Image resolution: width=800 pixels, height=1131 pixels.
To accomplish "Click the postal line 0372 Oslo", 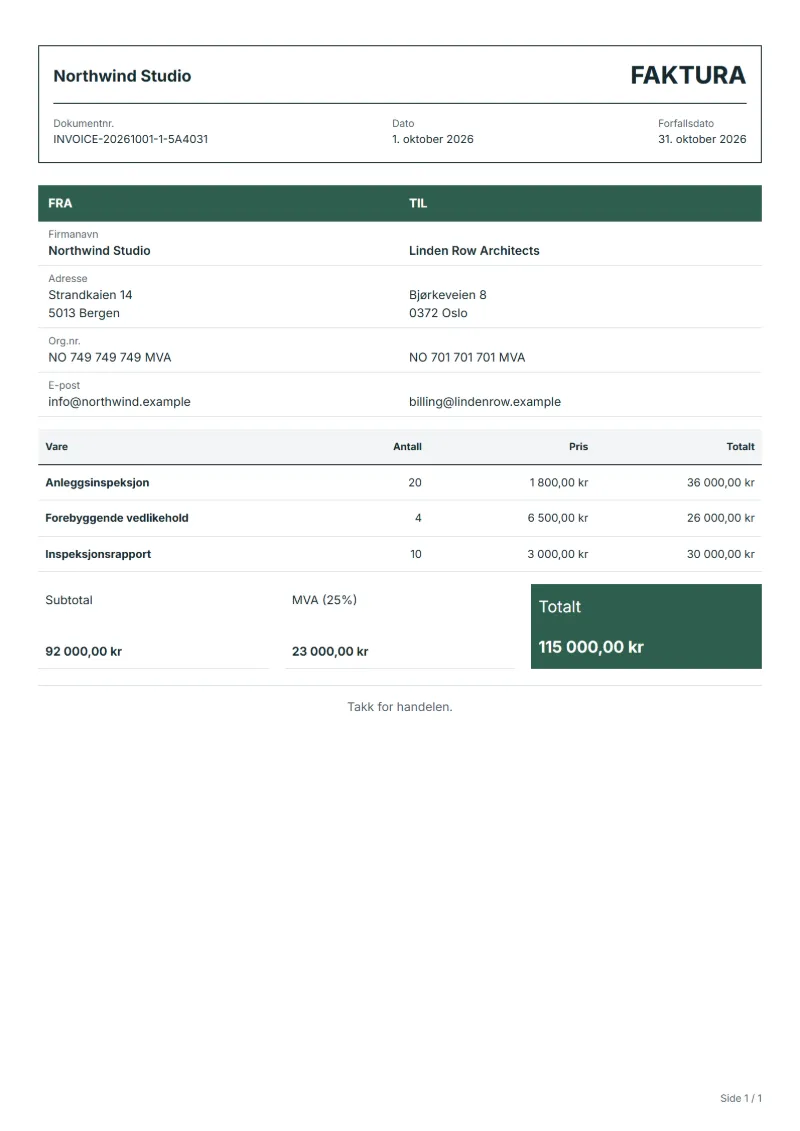I will tap(438, 313).
